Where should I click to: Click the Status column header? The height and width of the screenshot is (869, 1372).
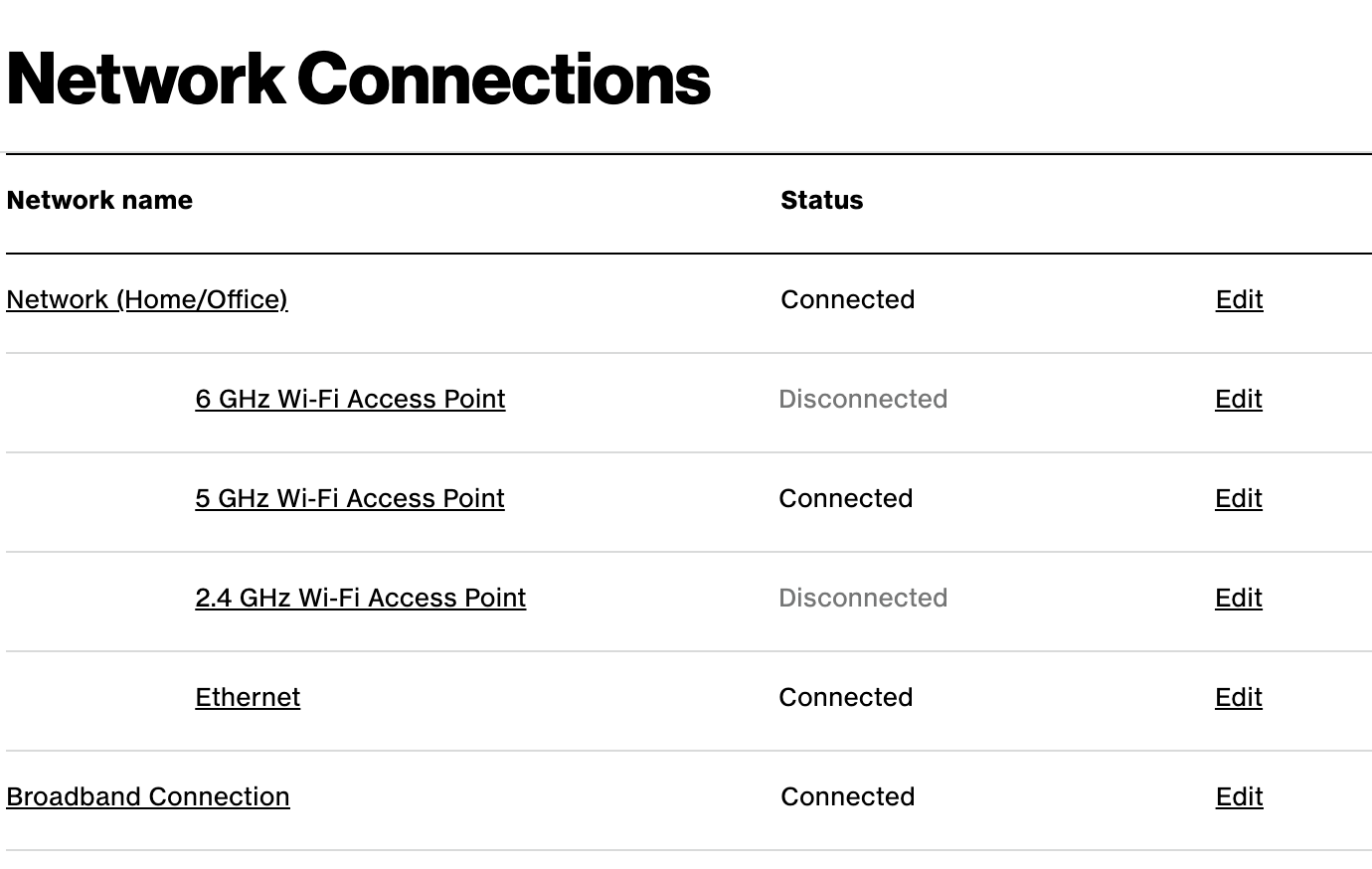822,200
